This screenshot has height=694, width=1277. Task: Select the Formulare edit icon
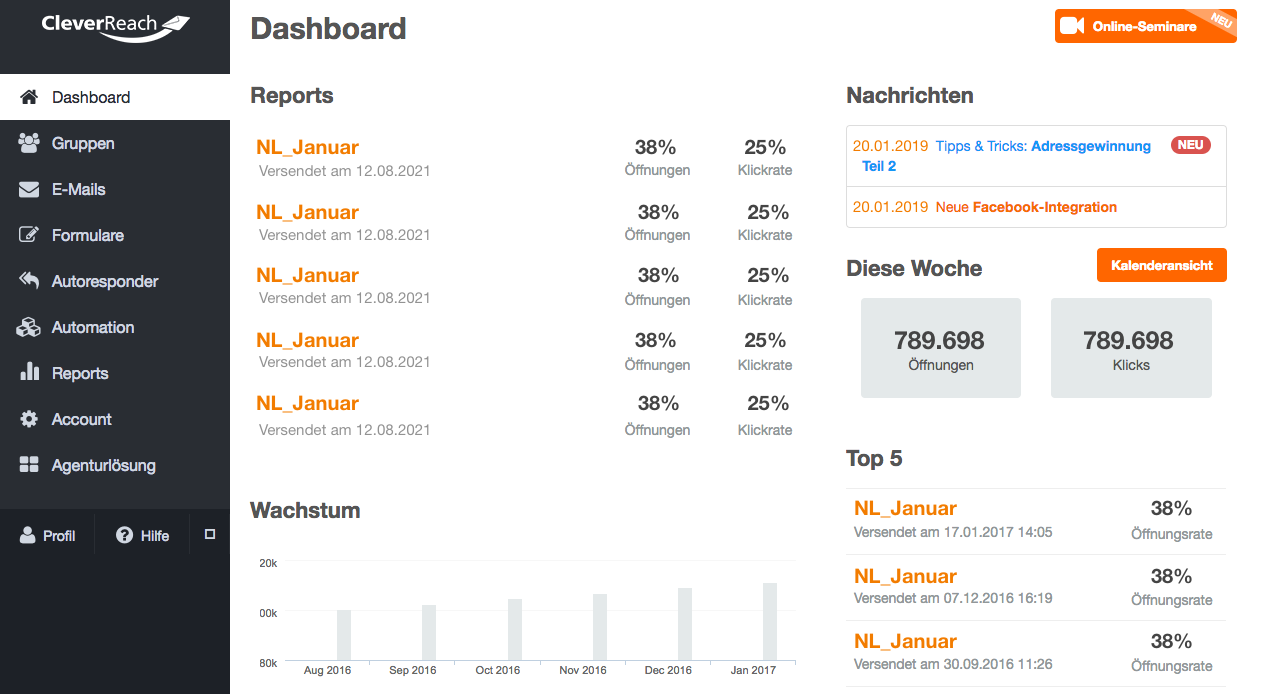[29, 235]
